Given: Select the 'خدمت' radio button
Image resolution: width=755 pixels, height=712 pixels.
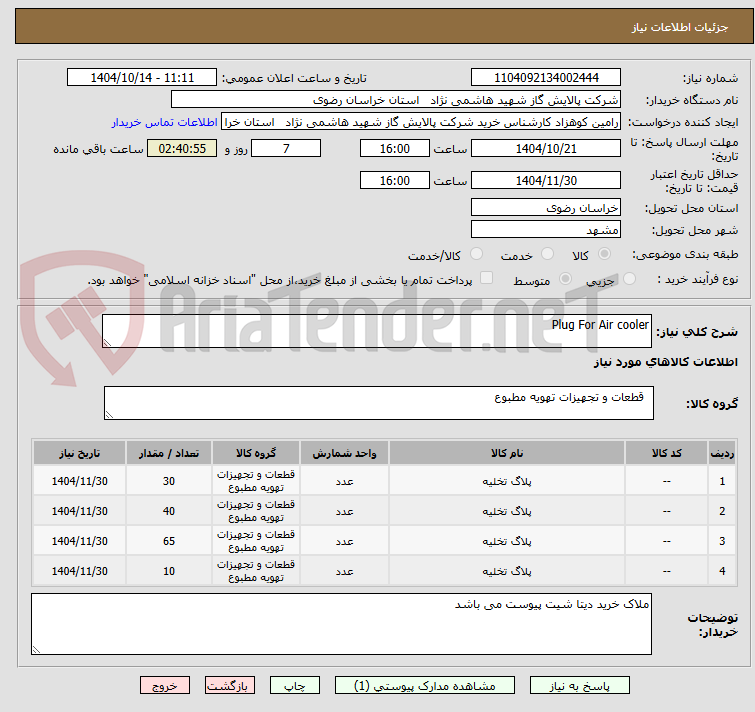Looking at the screenshot, I should coord(547,254).
